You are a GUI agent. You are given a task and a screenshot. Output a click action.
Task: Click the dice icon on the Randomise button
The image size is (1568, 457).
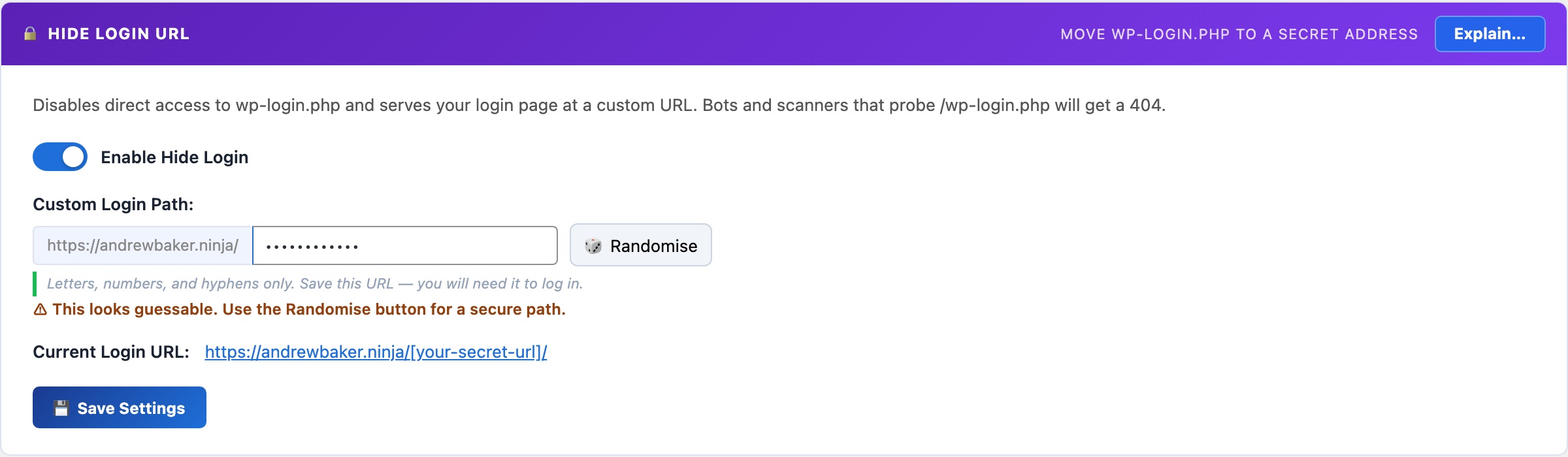pyautogui.click(x=593, y=245)
